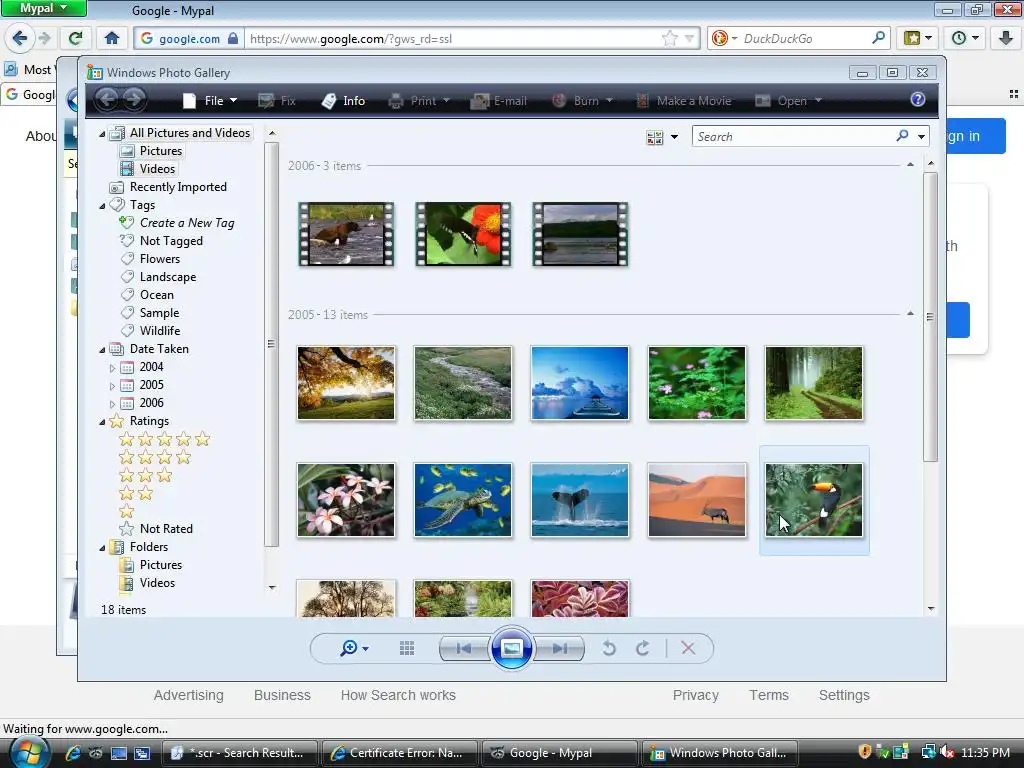Rotate clockwise

click(643, 648)
